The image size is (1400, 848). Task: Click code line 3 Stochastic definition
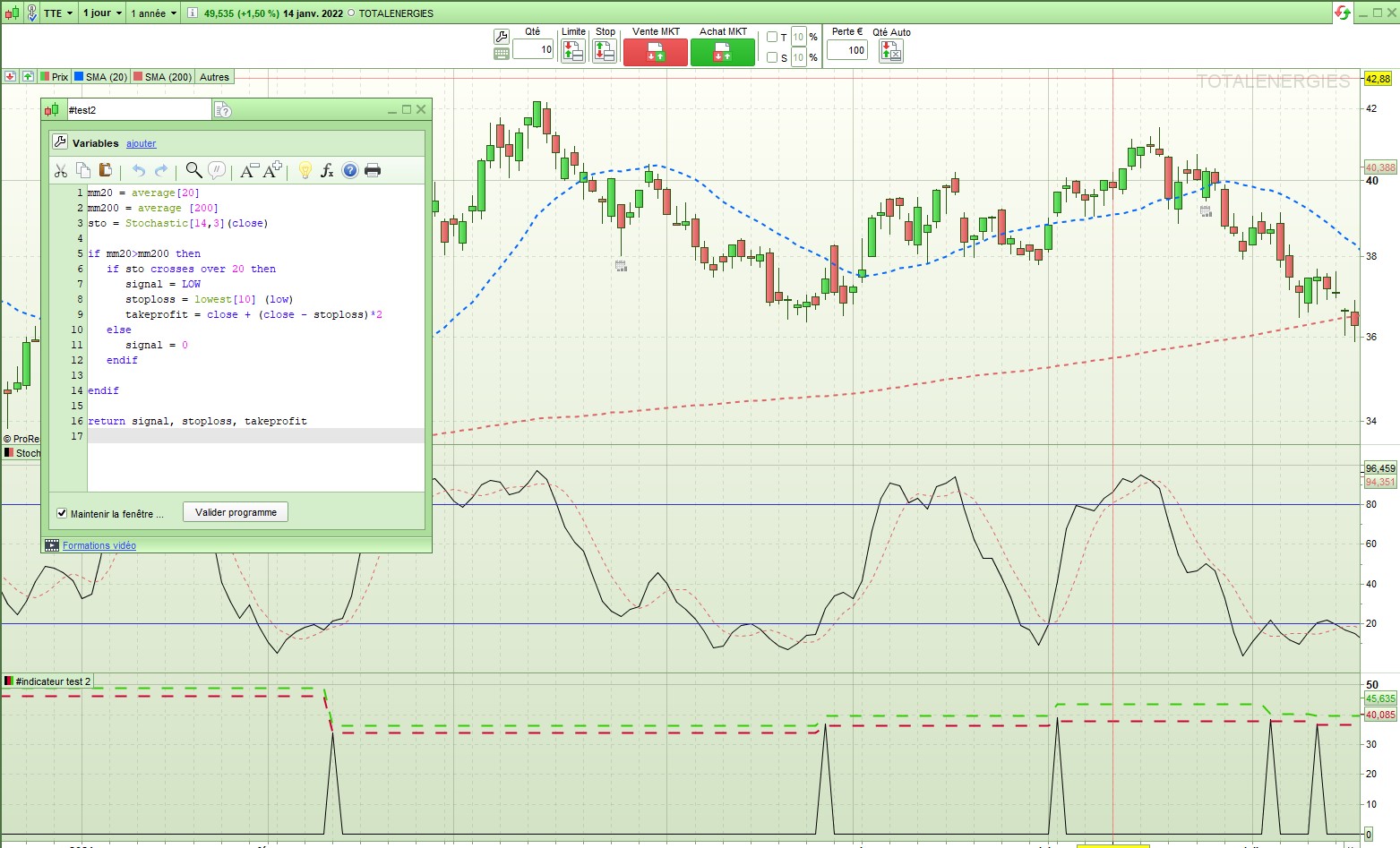[178, 223]
